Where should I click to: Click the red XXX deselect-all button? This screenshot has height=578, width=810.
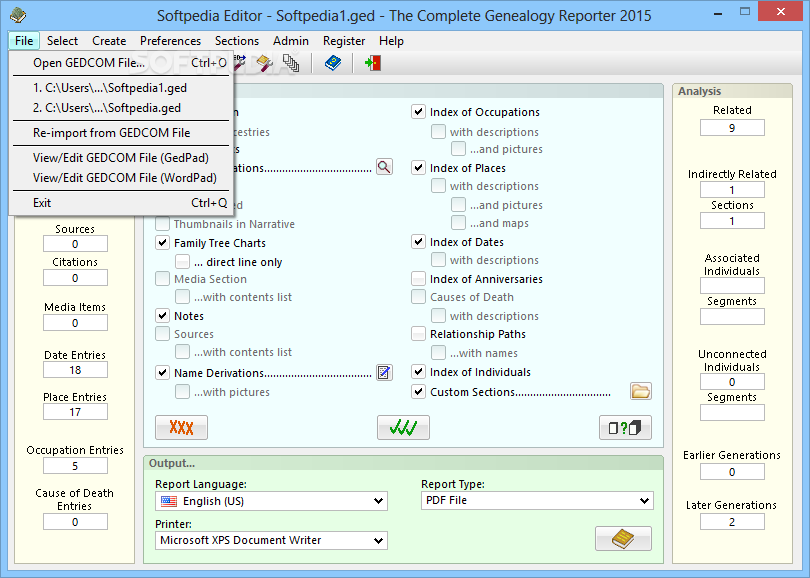(181, 428)
